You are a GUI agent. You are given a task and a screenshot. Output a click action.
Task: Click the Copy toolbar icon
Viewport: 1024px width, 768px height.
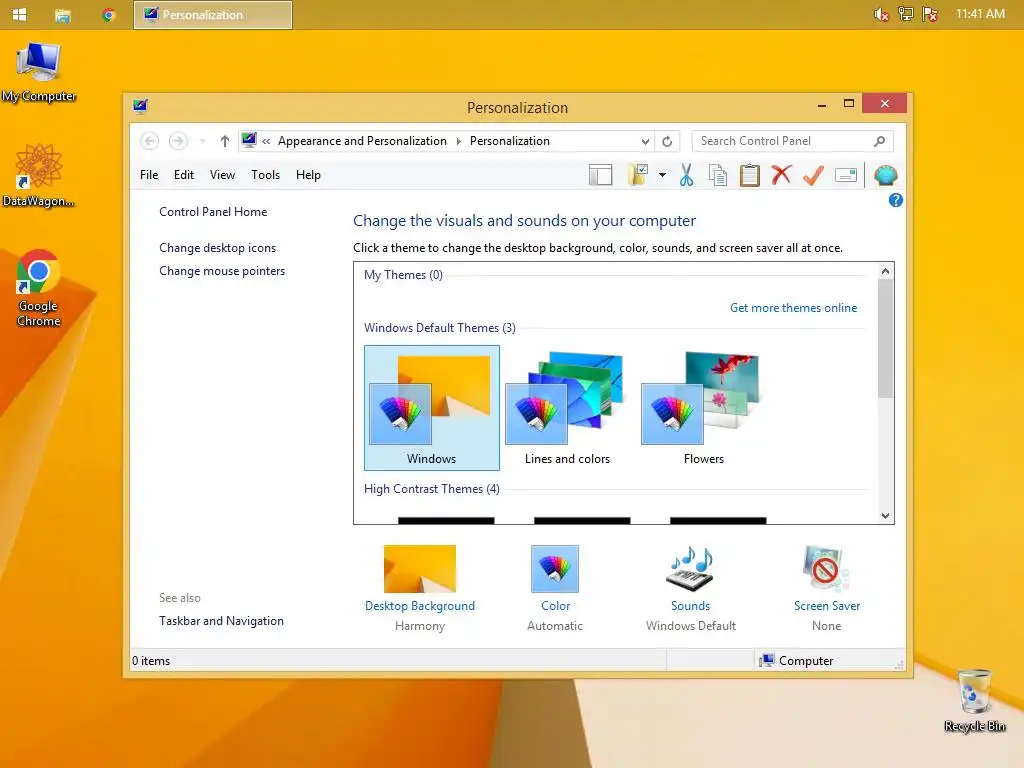click(x=718, y=175)
